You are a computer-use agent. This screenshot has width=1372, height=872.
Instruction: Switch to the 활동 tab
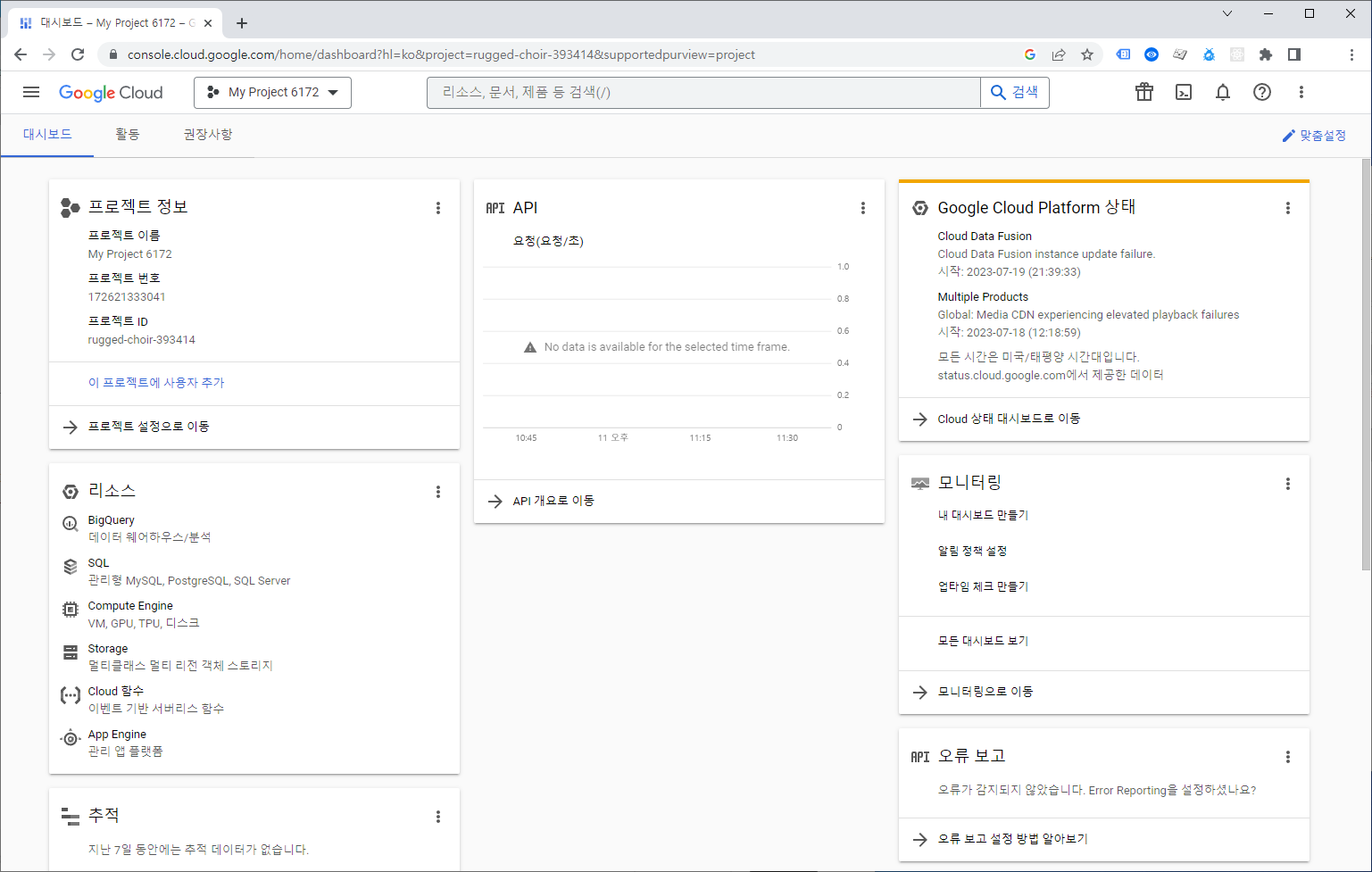[128, 135]
